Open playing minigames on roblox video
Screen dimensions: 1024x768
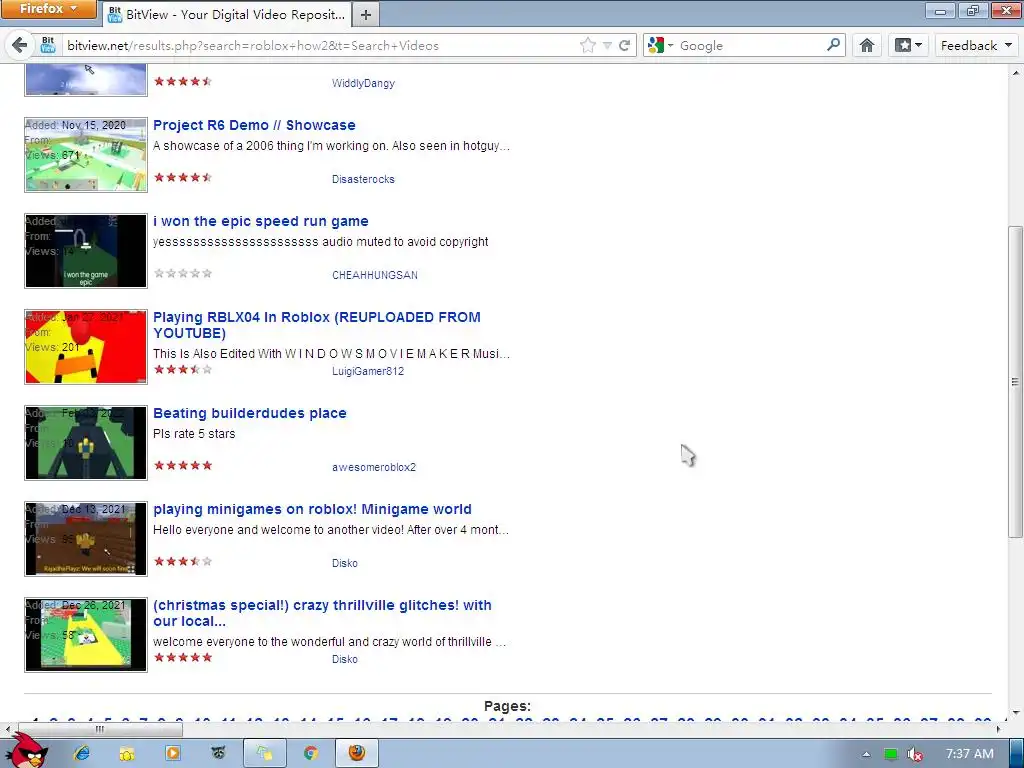tap(312, 509)
